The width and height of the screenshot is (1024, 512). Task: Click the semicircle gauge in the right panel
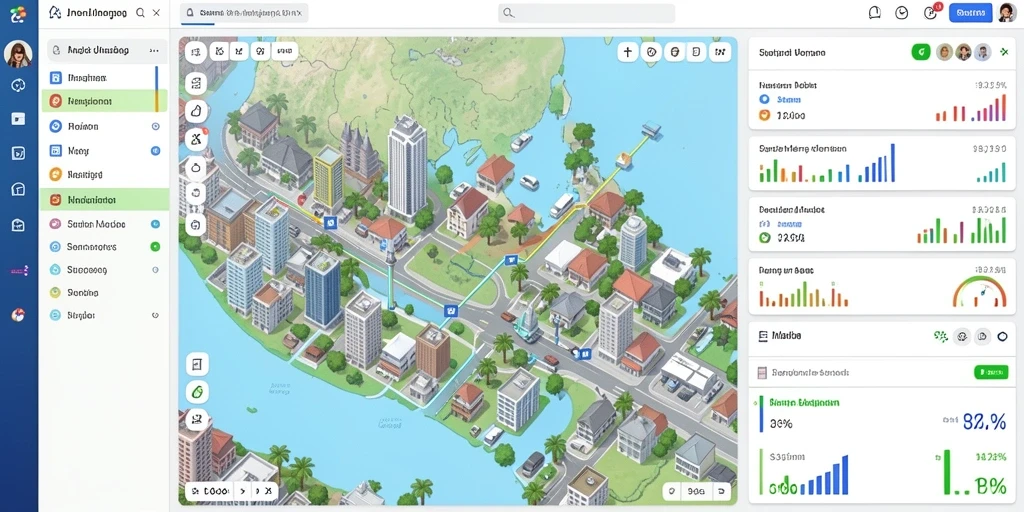(979, 292)
